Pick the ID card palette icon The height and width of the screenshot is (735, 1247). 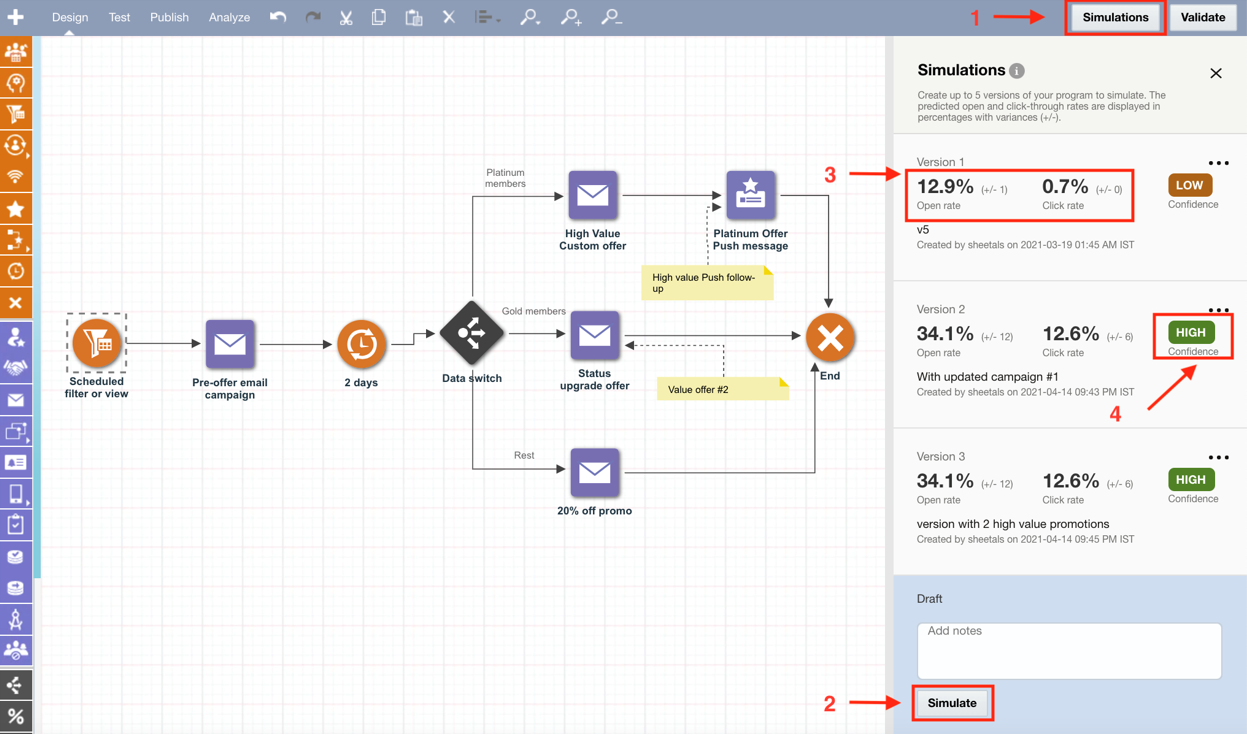16,463
